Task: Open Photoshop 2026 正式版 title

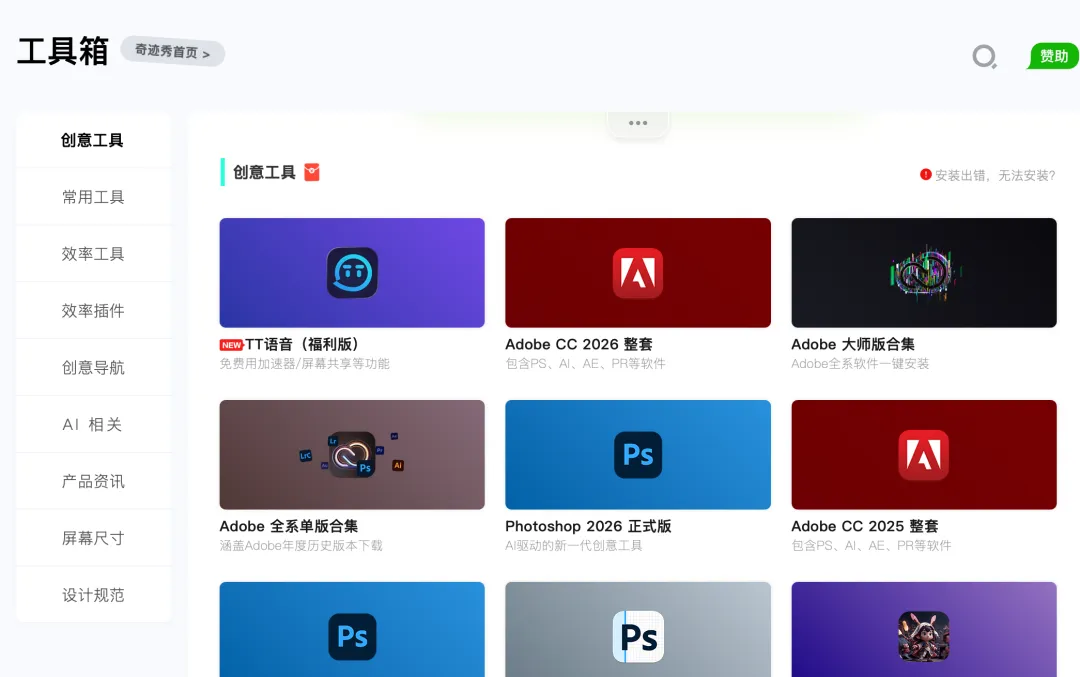Action: 588,526
